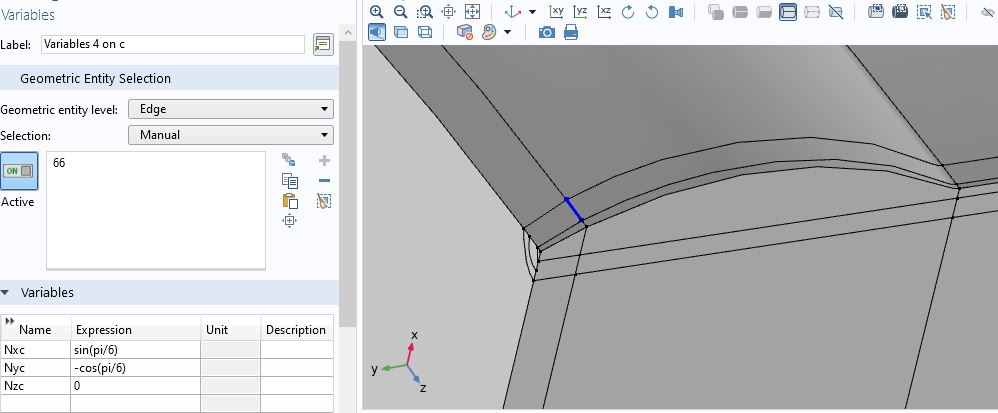Switch to the XY plane view
The height and width of the screenshot is (413, 998).
point(557,12)
